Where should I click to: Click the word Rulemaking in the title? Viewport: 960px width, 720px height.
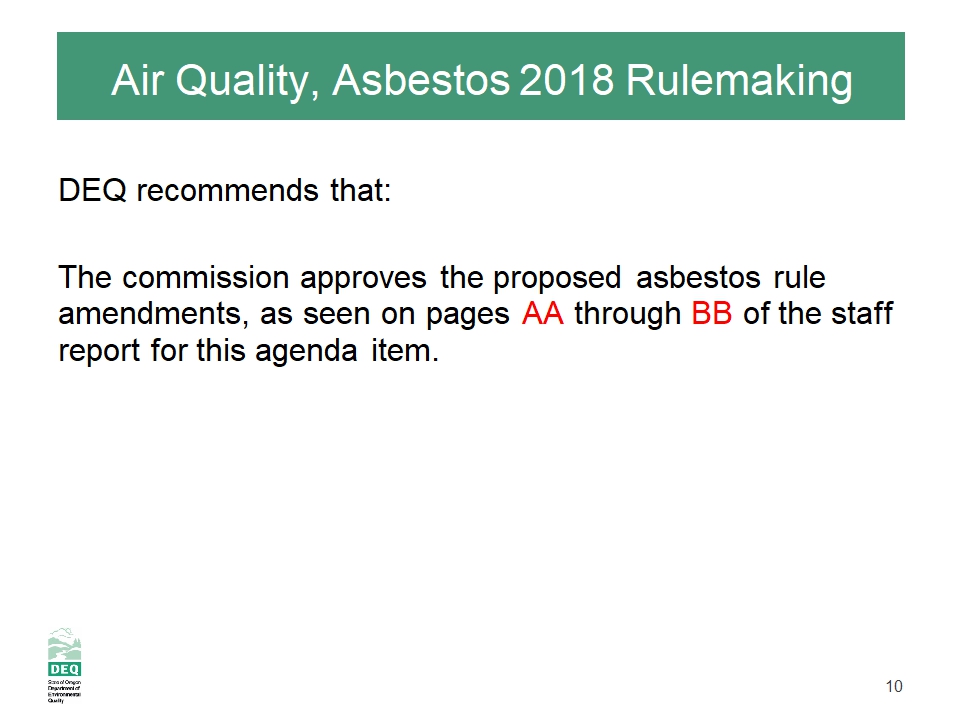coord(739,81)
